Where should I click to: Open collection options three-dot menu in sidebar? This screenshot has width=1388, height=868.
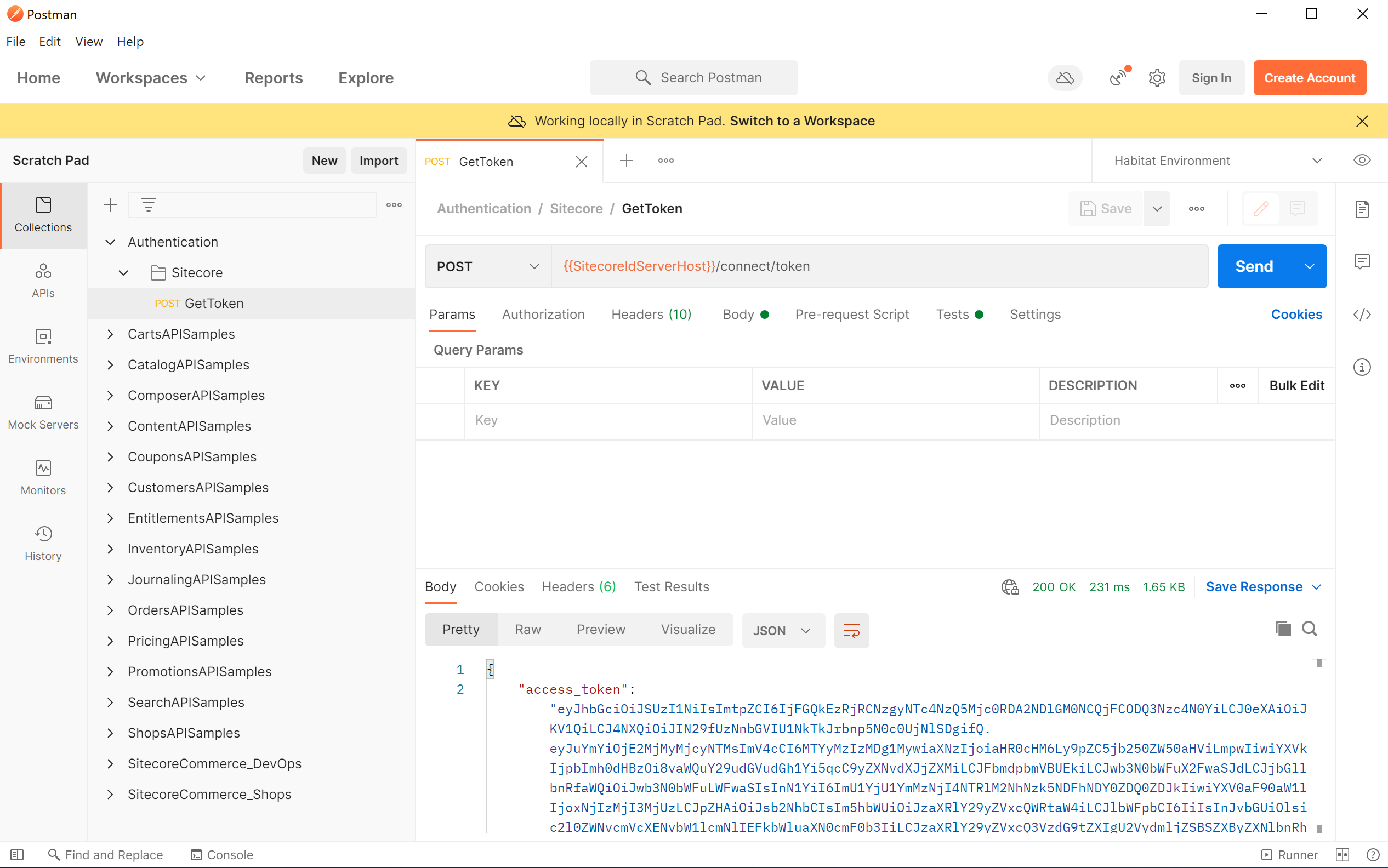click(x=394, y=205)
